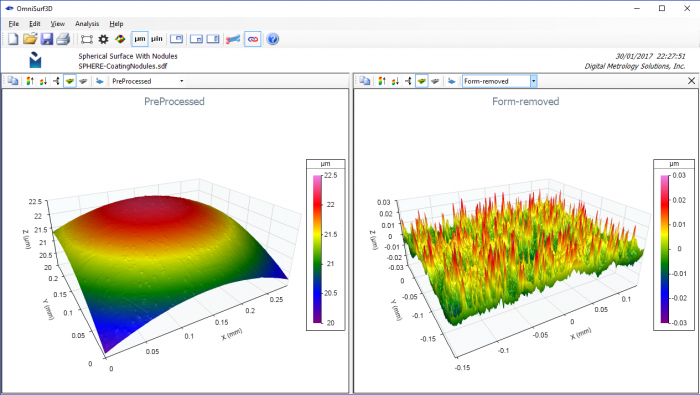Click the Form-removed color scale bar
700x395 pixels.
(x=665, y=249)
